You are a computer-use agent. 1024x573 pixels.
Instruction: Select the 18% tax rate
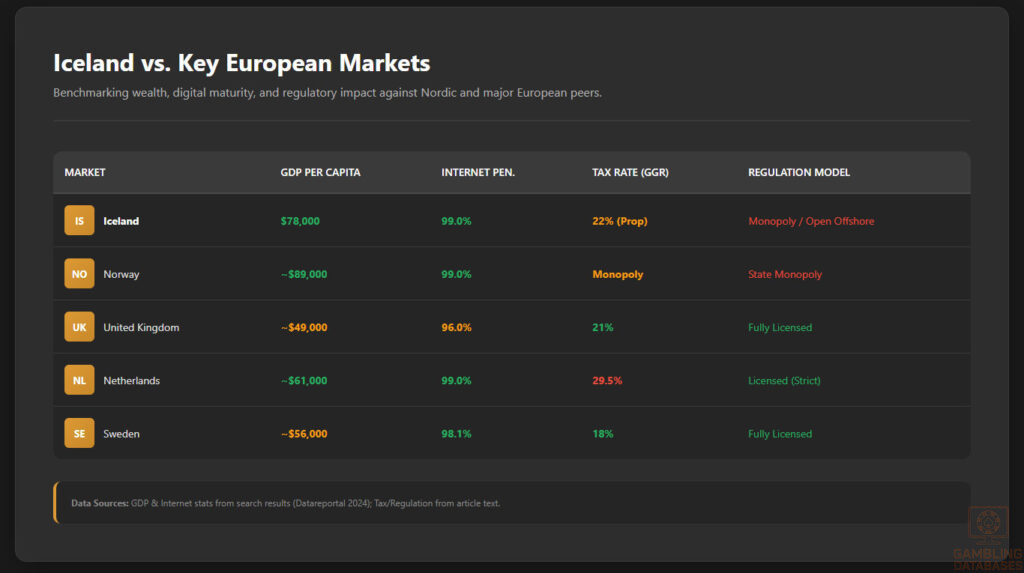pos(603,434)
